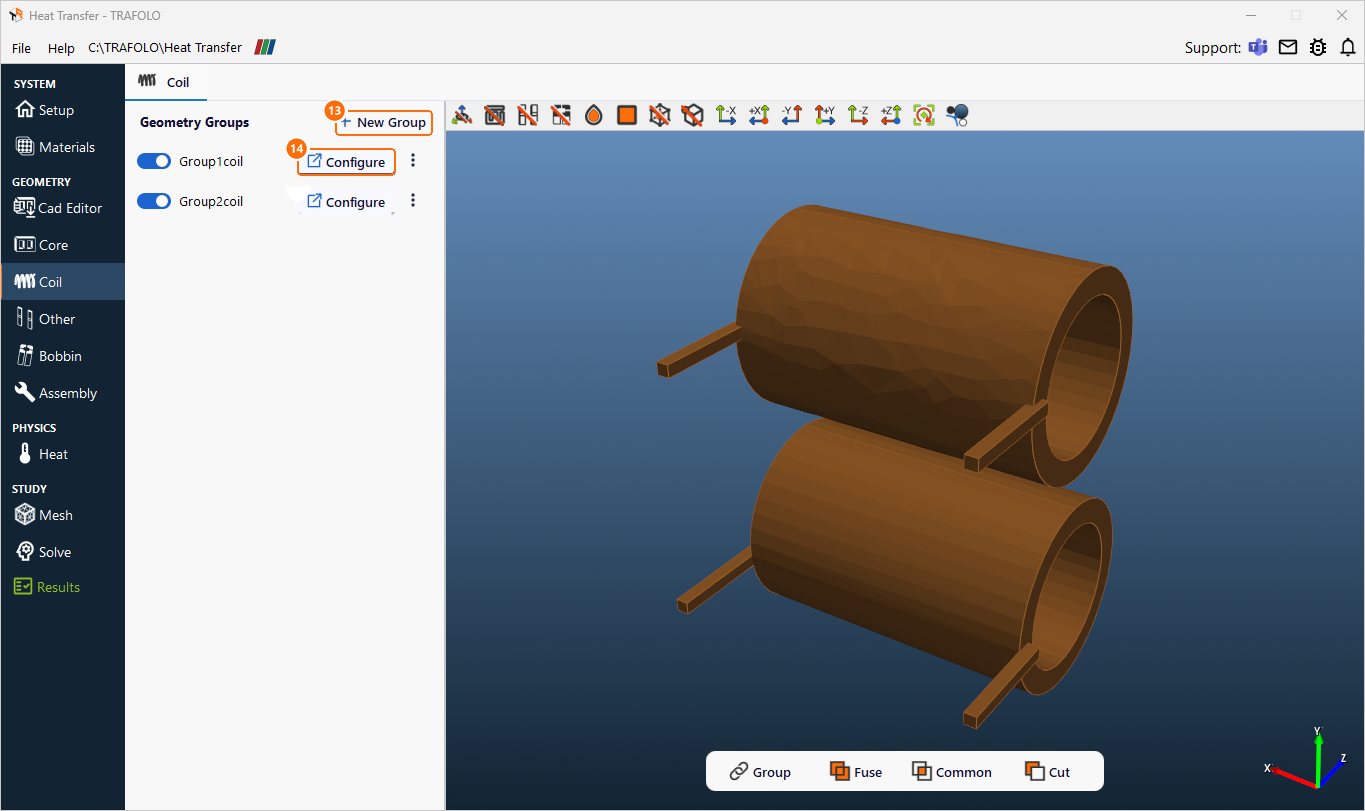Configure Group1coil
The height and width of the screenshot is (811, 1365).
point(346,162)
